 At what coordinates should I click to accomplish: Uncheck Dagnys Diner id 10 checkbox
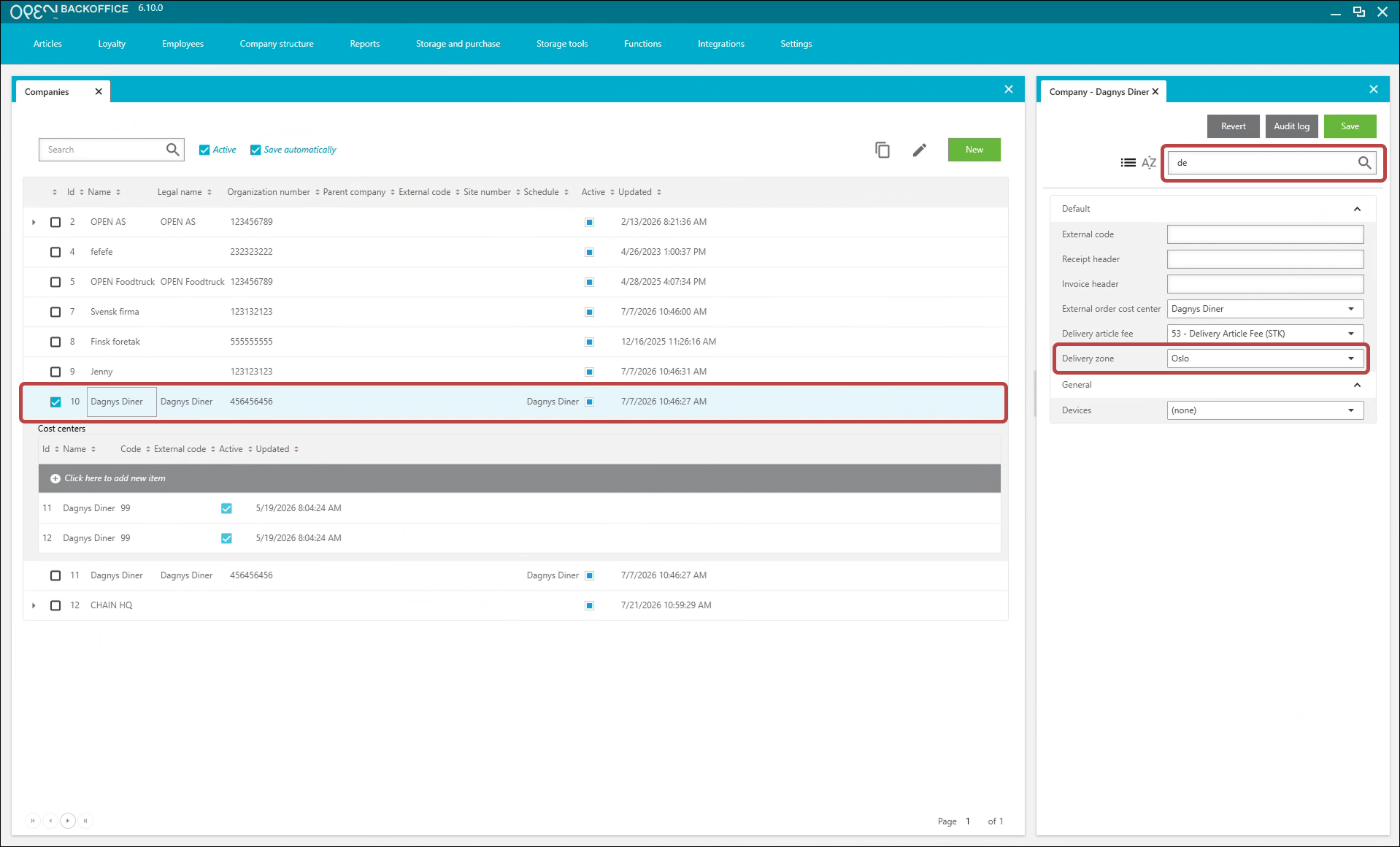(x=55, y=402)
